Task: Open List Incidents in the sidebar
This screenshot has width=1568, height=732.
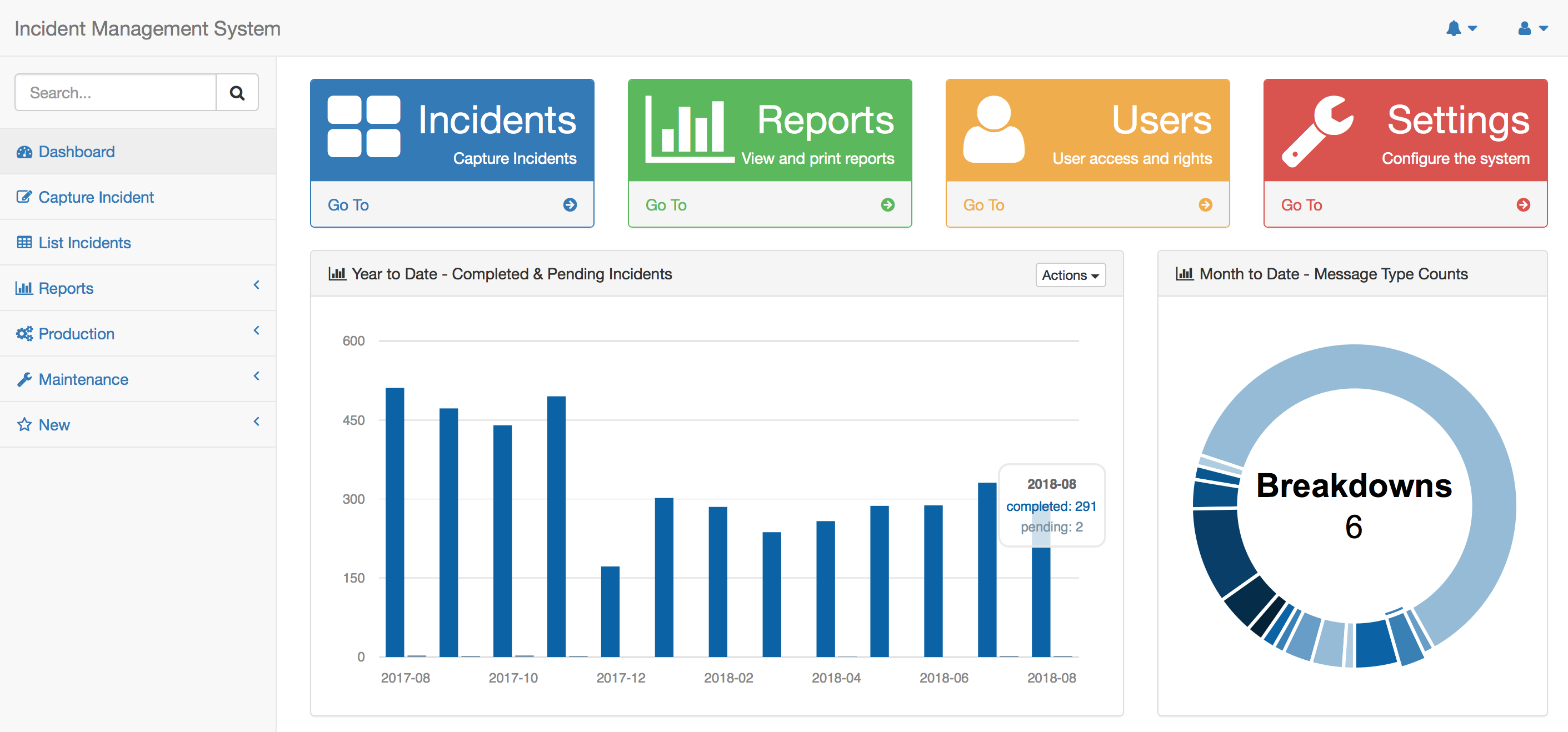Action: (84, 243)
